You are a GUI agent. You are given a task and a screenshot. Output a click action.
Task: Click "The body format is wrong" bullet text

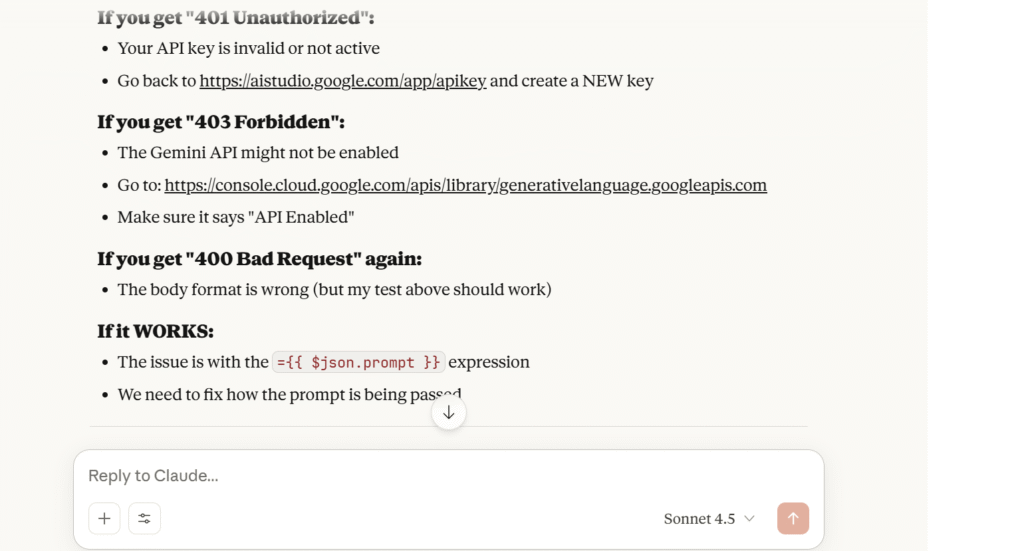(334, 290)
